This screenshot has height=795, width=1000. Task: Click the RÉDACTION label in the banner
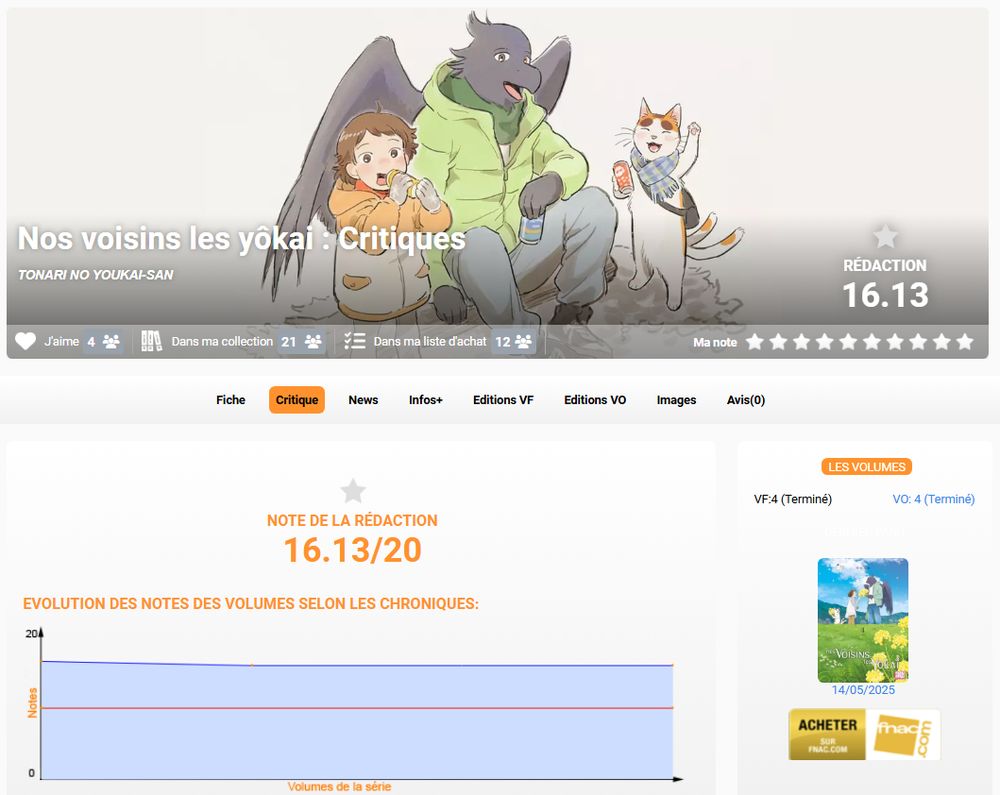[885, 265]
